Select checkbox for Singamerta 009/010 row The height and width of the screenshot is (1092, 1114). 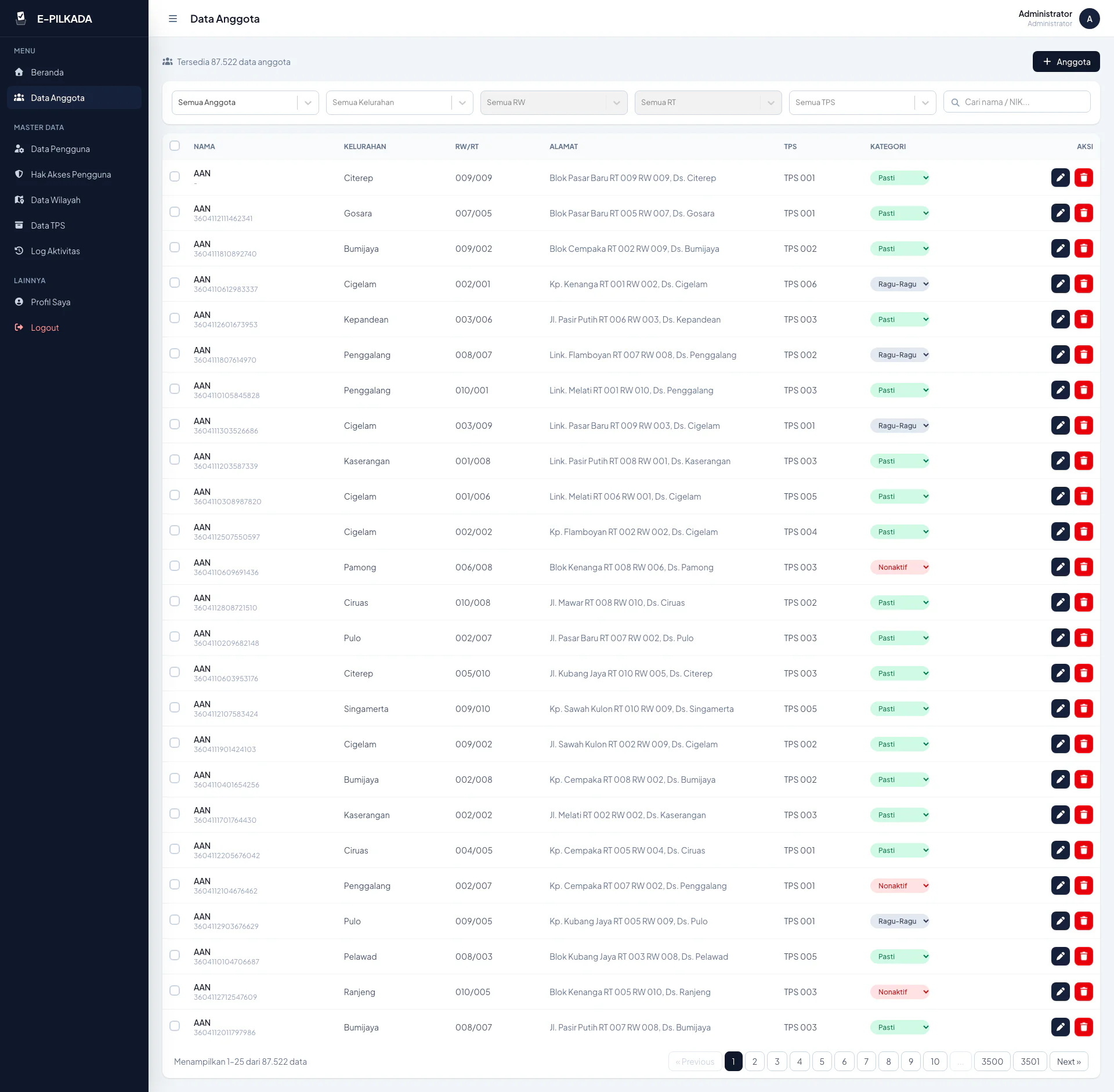[x=175, y=707]
